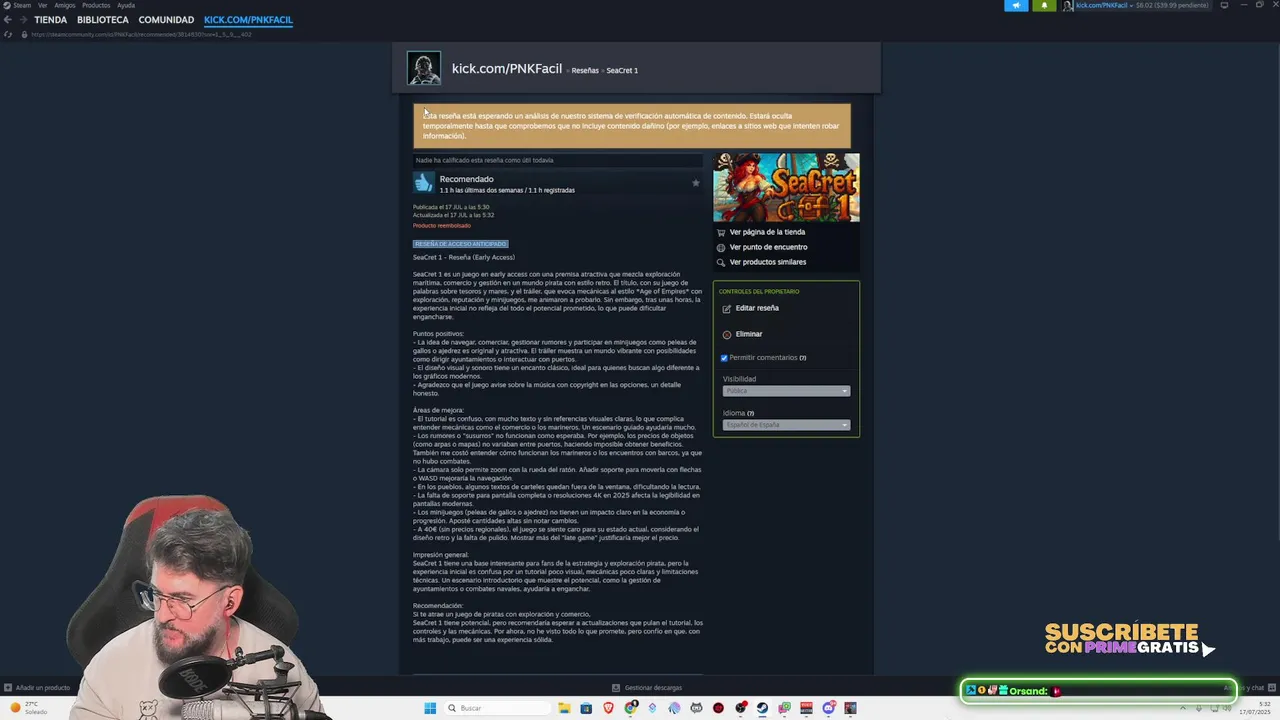1280x720 pixels.
Task: Click the kick.com/PNKFacil profile name heading
Action: coord(507,68)
